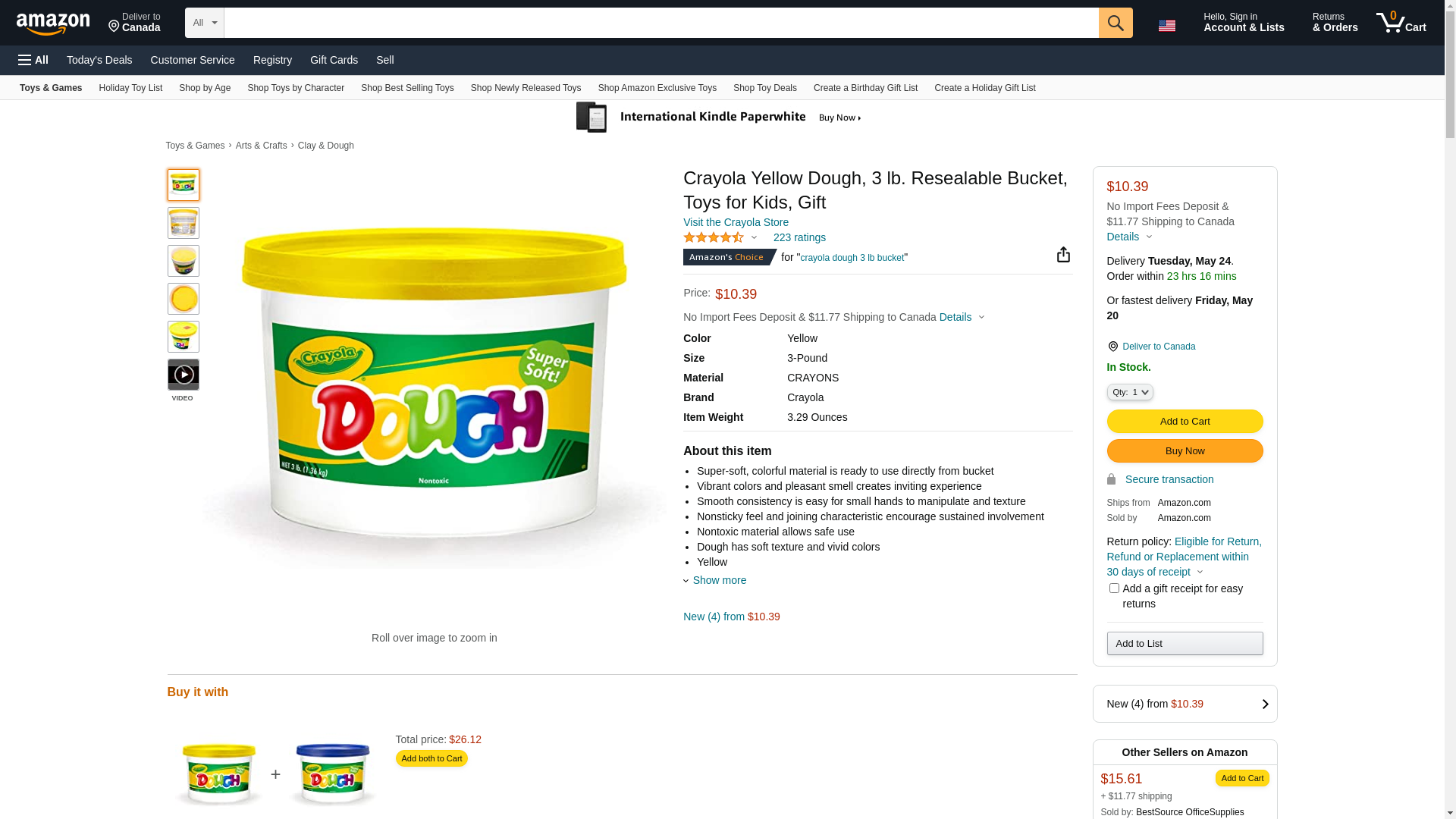This screenshot has height=819, width=1456.
Task: Expand the star rating breakdown popover
Action: [754, 237]
